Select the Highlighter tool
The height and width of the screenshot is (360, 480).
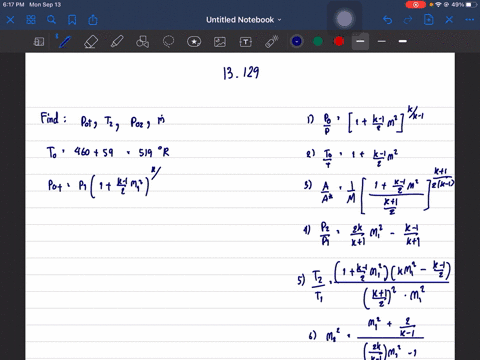tap(117, 42)
